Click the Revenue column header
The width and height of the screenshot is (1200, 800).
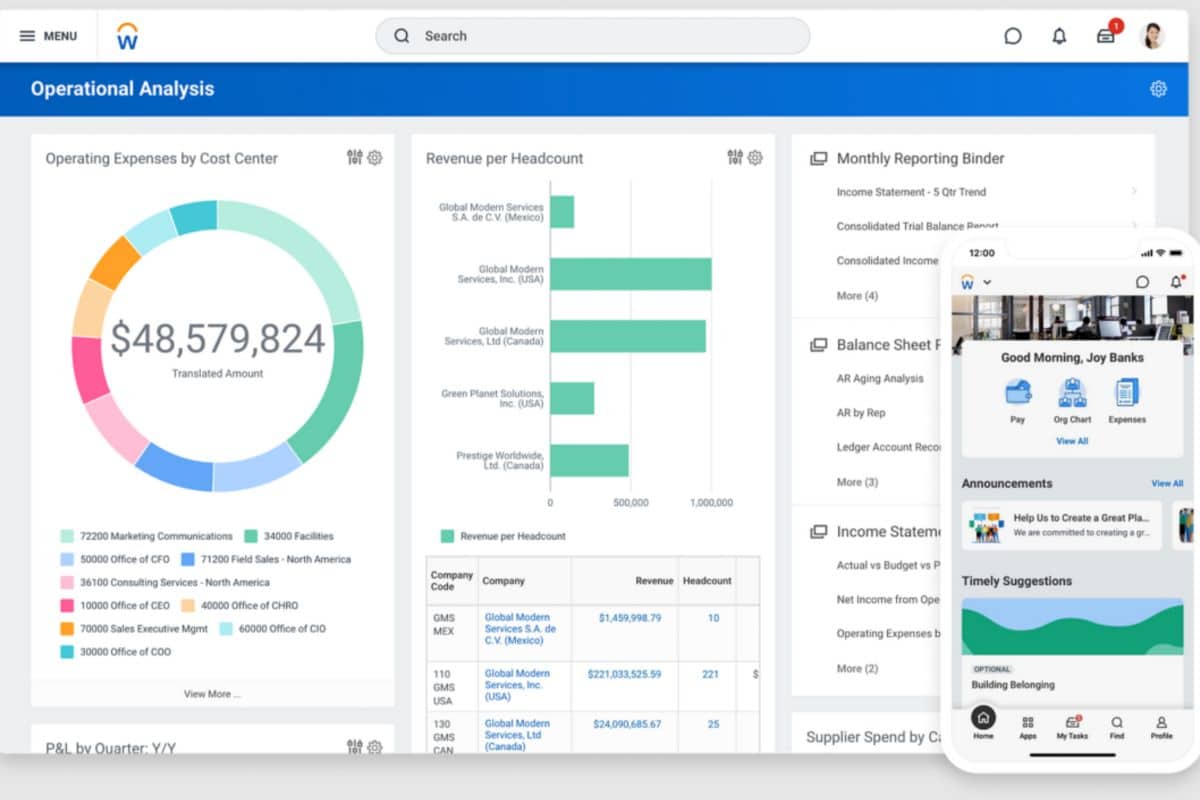point(654,580)
